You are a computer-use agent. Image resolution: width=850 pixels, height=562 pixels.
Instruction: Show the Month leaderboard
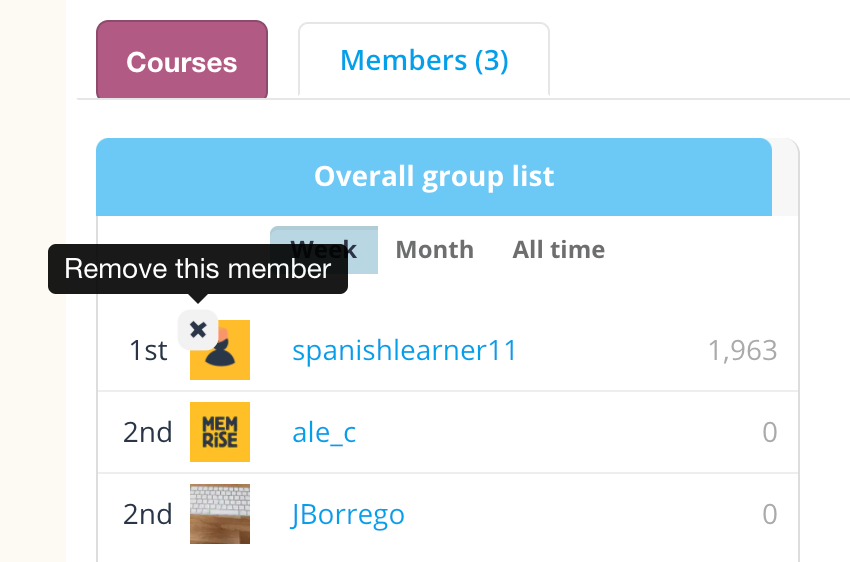[435, 249]
